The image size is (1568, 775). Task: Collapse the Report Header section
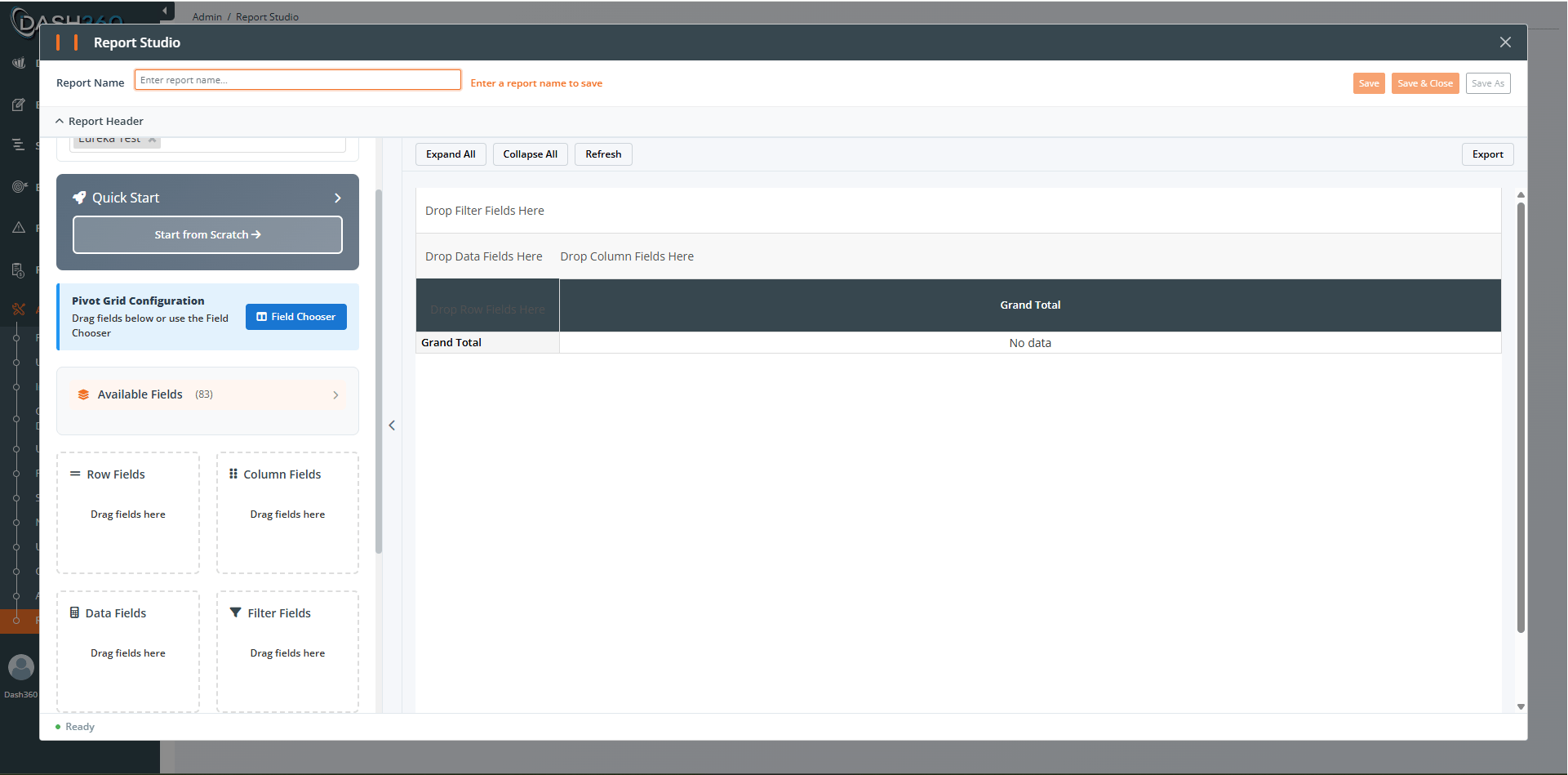click(60, 121)
